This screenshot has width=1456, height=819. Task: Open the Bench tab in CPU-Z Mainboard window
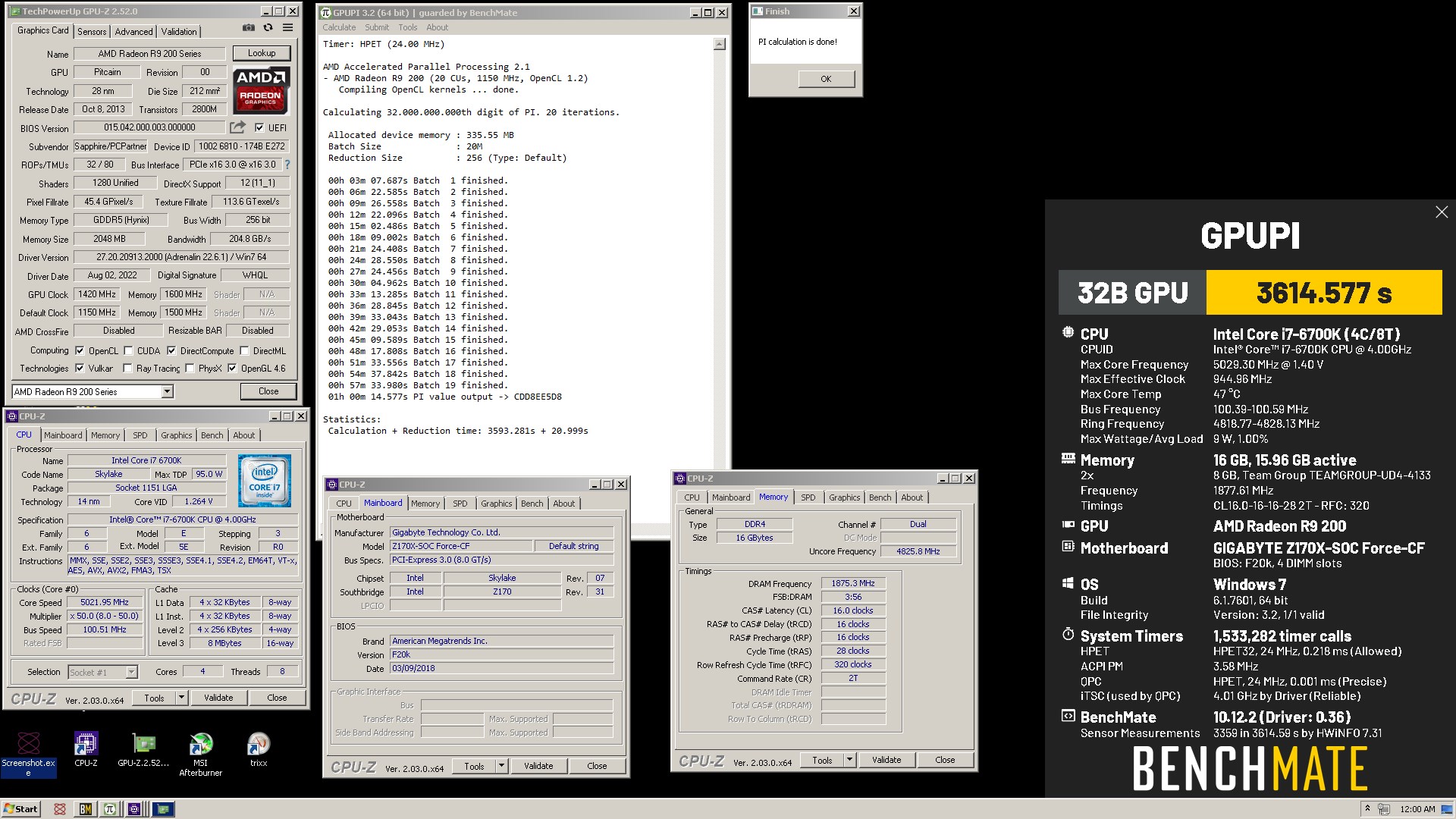point(532,504)
